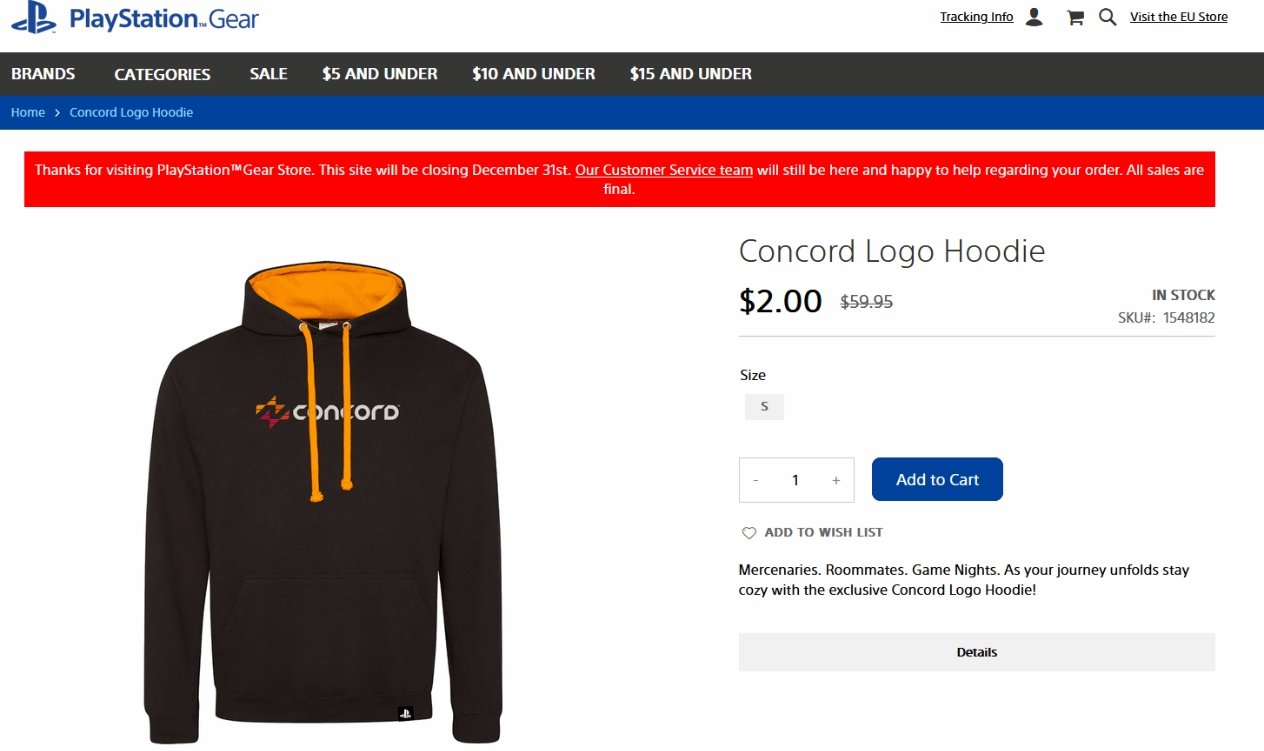The height and width of the screenshot is (751, 1264).
Task: Click the Tracking Info link
Action: pos(976,17)
